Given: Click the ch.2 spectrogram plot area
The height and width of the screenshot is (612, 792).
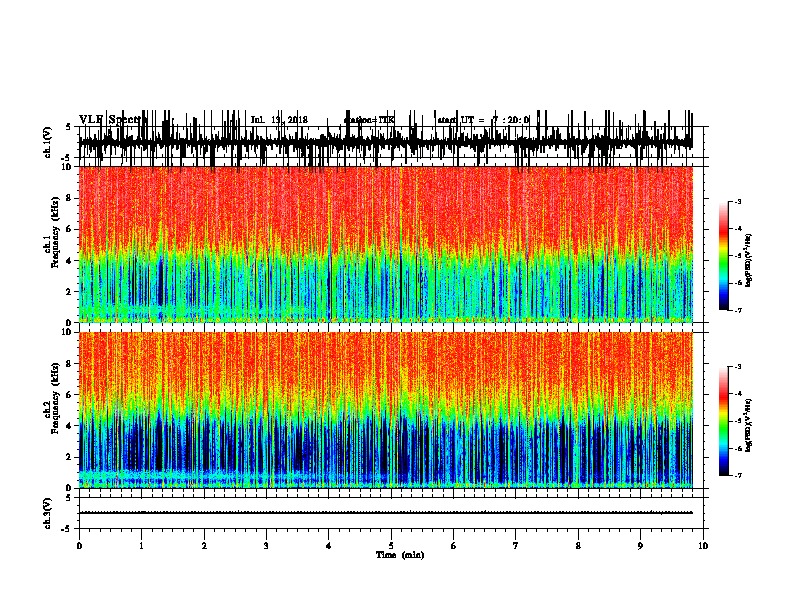Looking at the screenshot, I should (386, 410).
